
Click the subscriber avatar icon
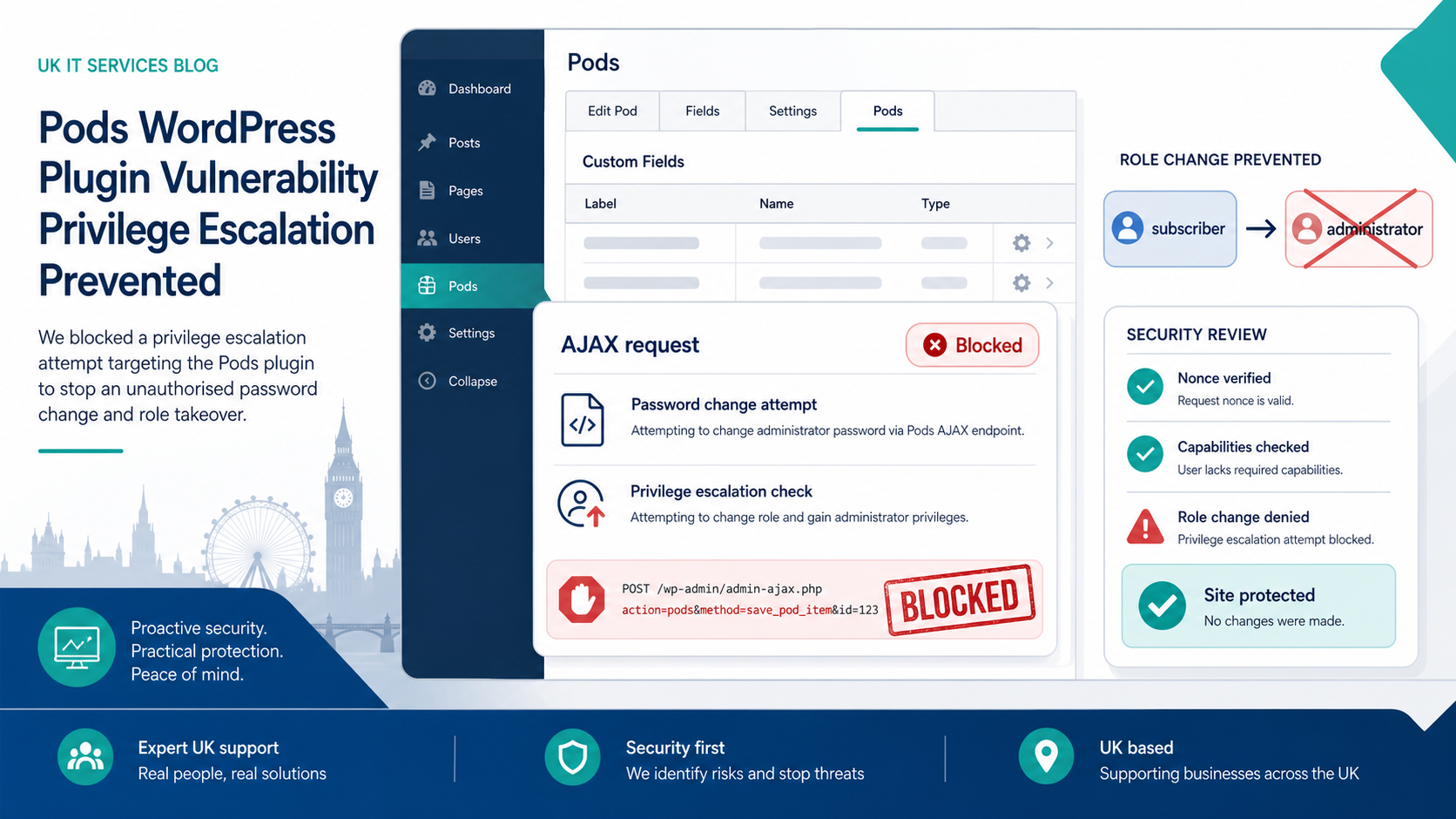click(1128, 228)
